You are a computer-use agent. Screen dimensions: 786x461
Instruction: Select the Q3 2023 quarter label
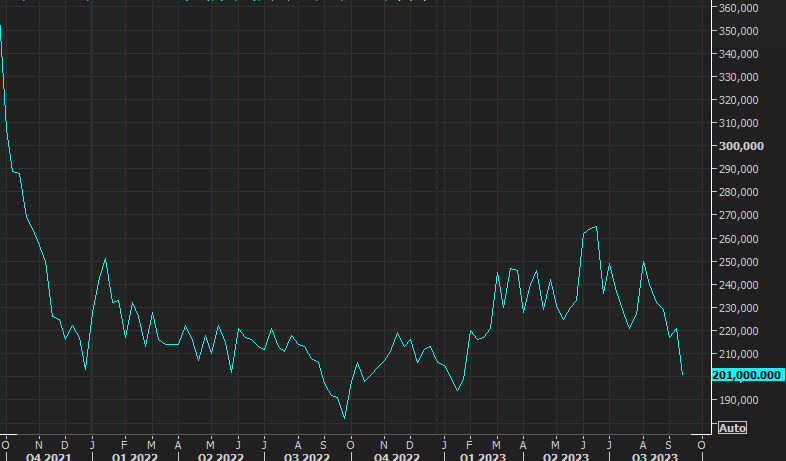click(654, 456)
